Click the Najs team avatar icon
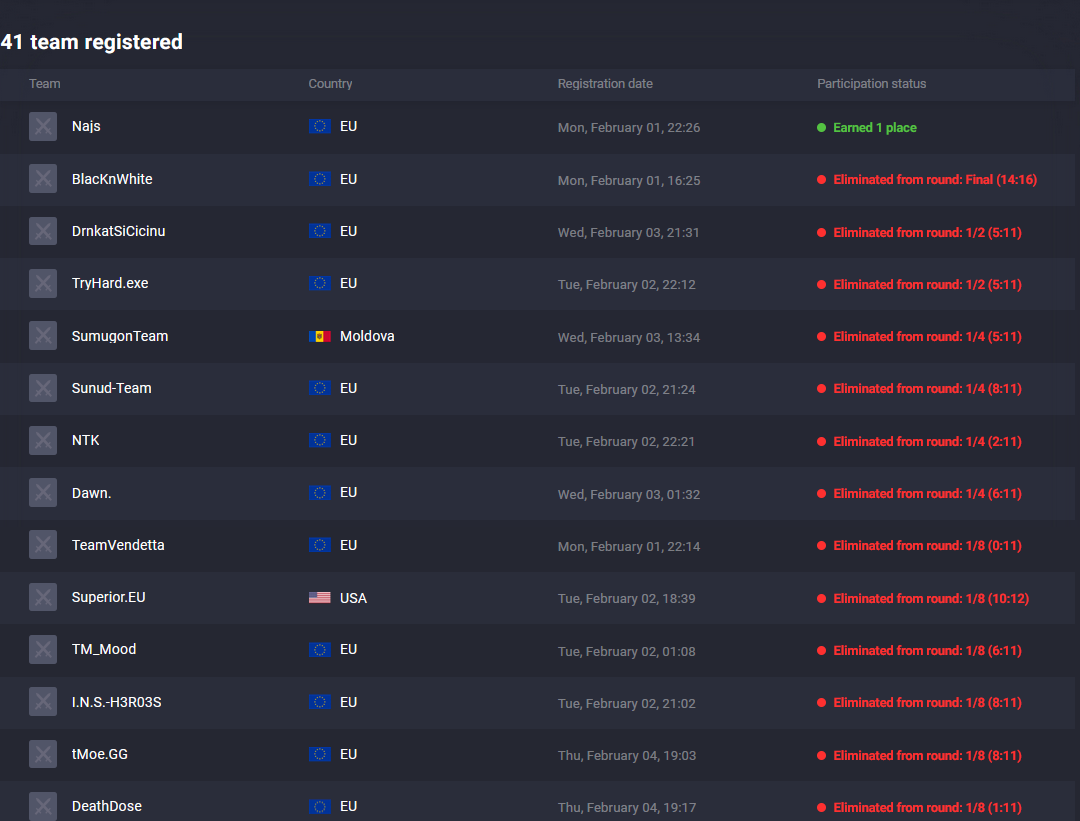Image resolution: width=1080 pixels, height=821 pixels. [43, 127]
